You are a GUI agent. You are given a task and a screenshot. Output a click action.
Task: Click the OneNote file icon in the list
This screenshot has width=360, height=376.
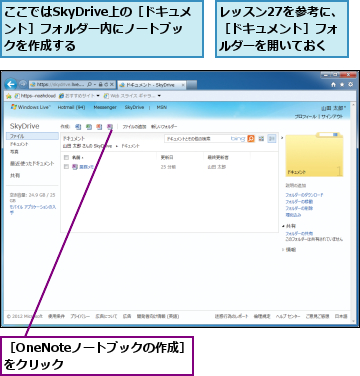tap(75, 167)
